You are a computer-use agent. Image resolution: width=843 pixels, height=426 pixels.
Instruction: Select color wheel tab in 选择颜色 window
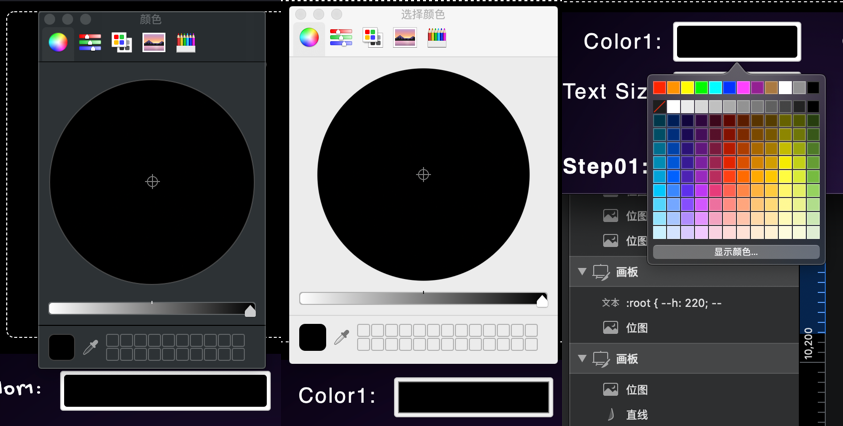click(x=309, y=37)
